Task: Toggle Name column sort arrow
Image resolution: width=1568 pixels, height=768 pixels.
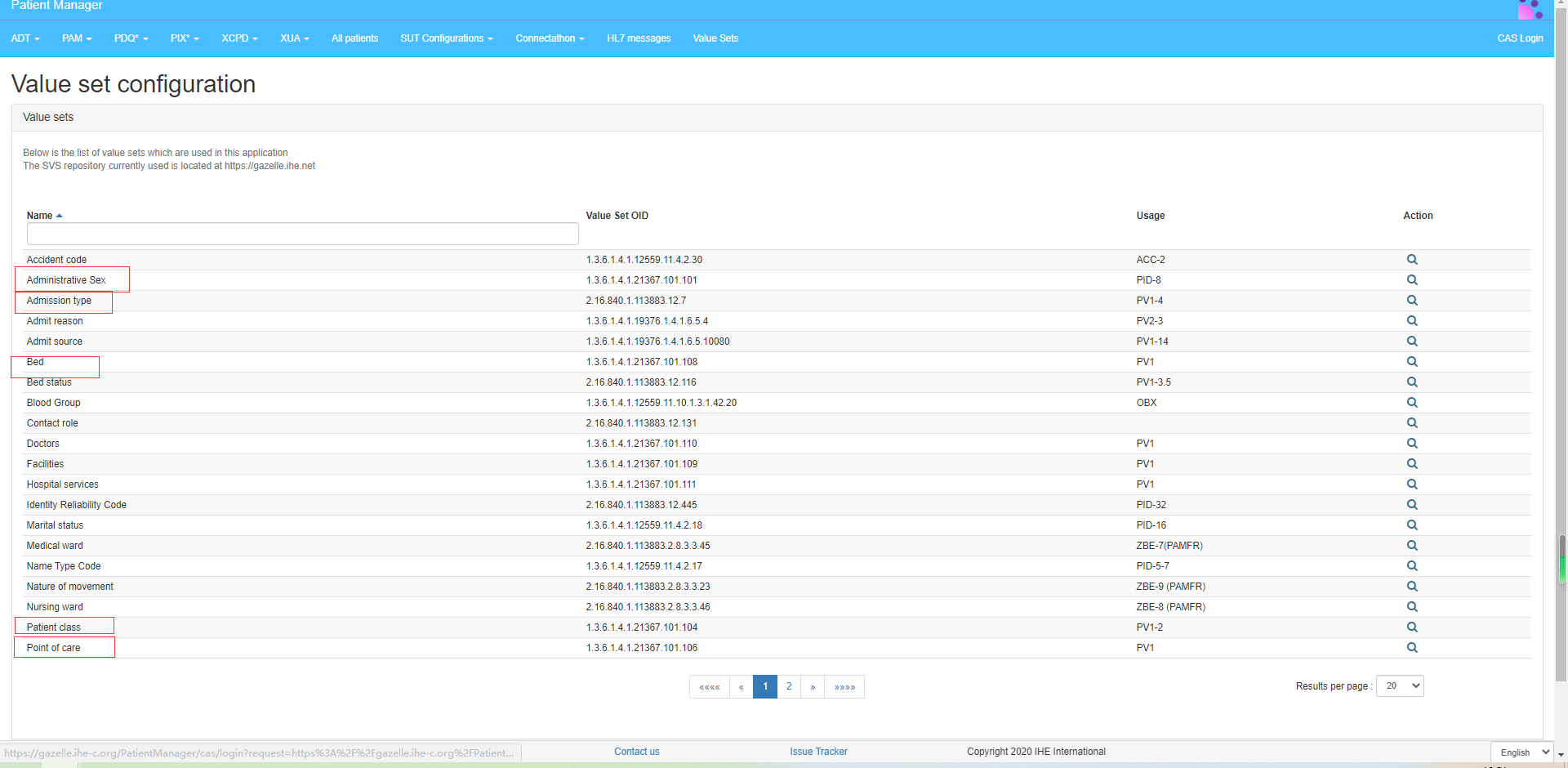Action: click(x=59, y=216)
